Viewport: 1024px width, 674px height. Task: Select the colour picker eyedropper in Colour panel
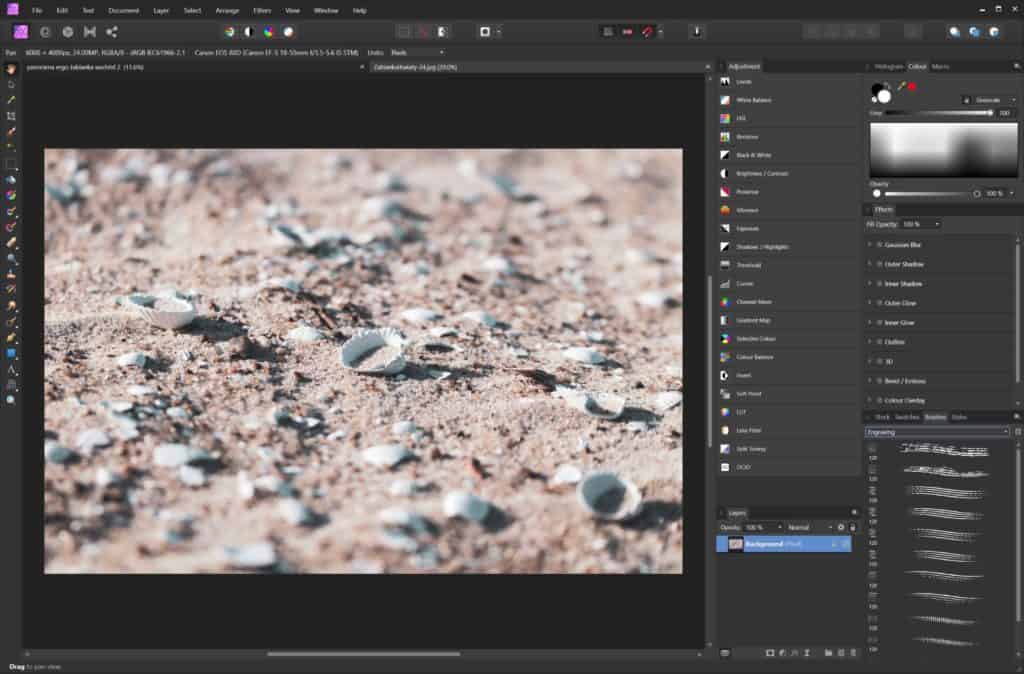click(x=902, y=86)
